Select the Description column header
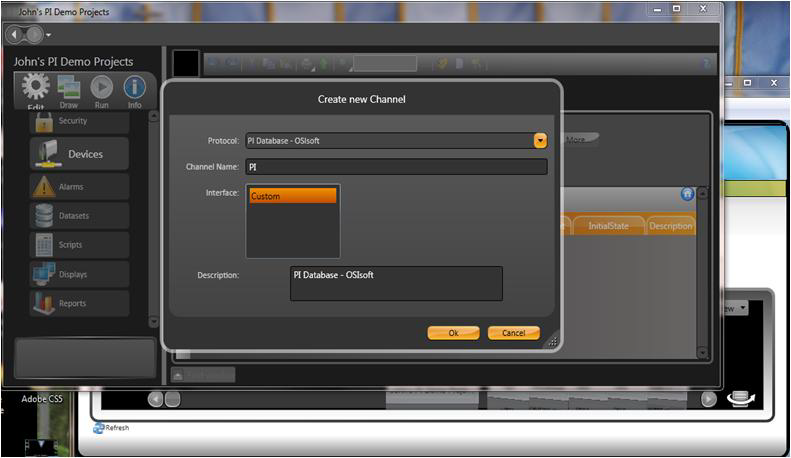 coord(670,226)
